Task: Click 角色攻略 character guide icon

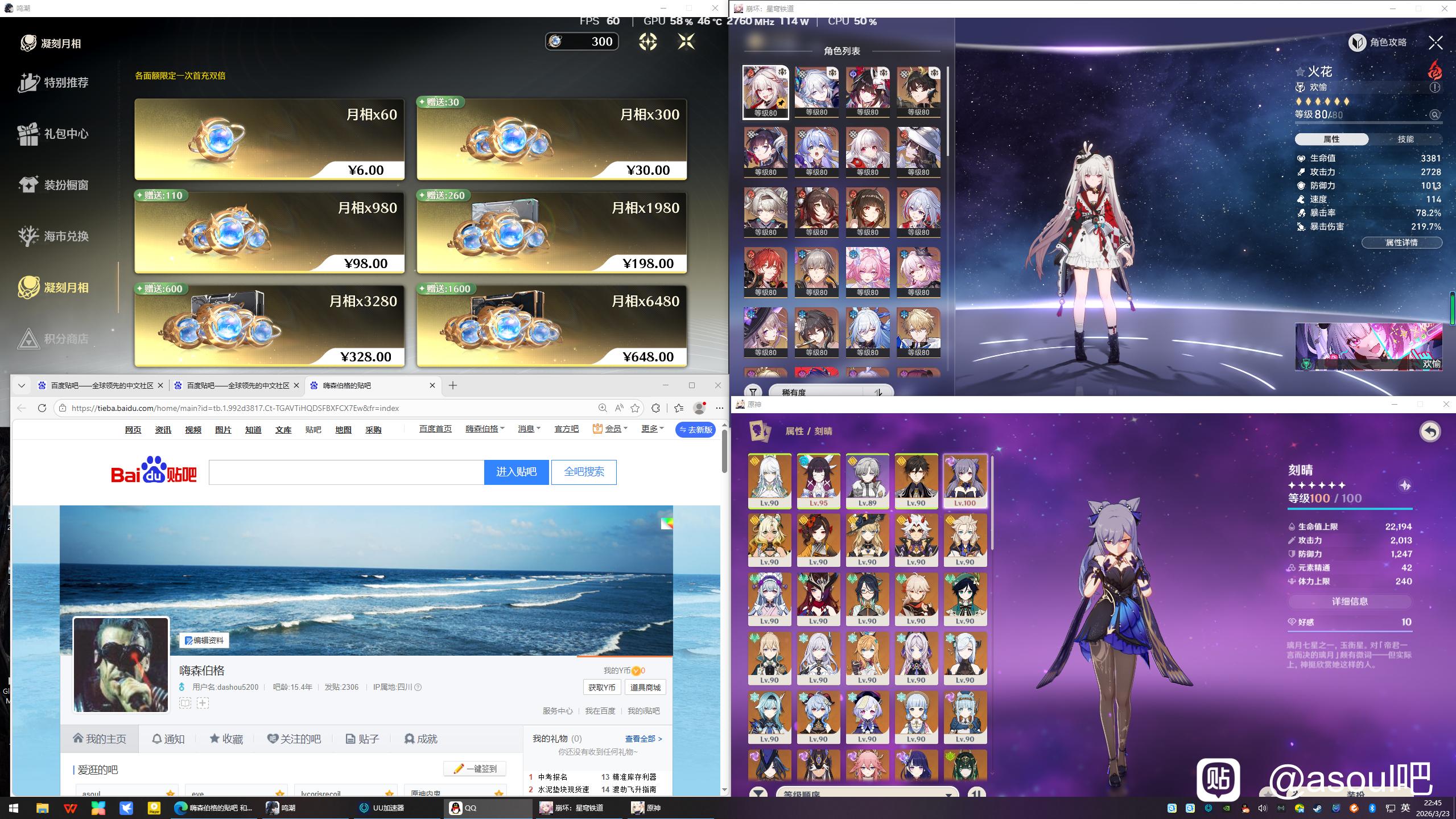Action: 1357,43
